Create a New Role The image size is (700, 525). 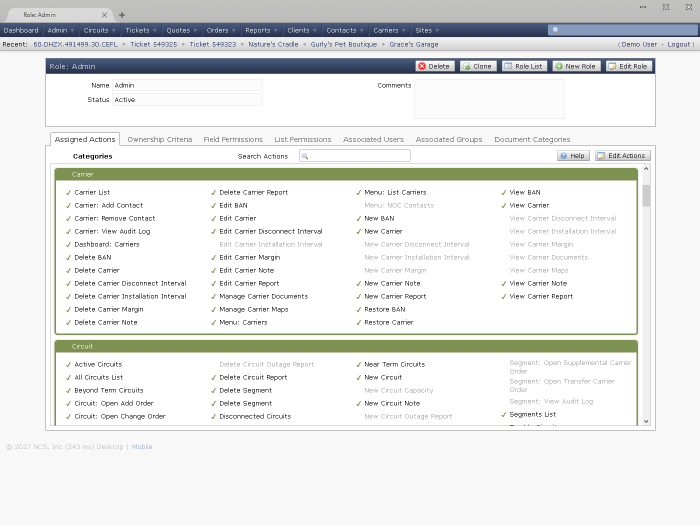576,66
